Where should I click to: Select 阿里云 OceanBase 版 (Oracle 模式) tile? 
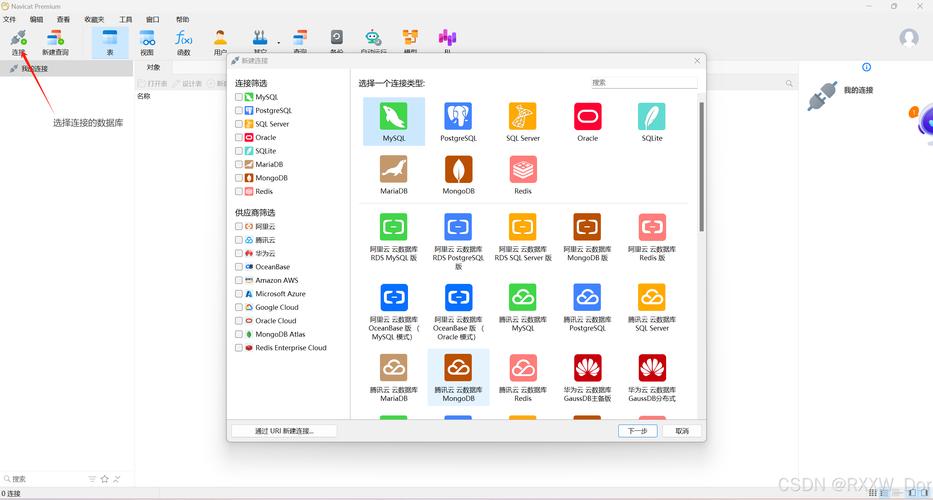coord(458,311)
